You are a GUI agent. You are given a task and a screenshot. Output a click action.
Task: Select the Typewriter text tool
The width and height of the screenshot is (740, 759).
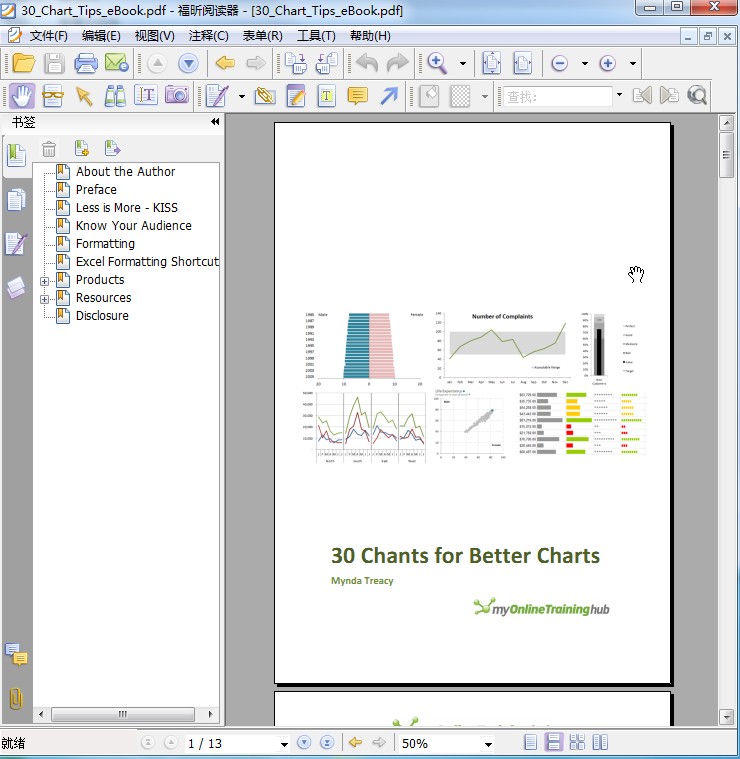click(326, 96)
